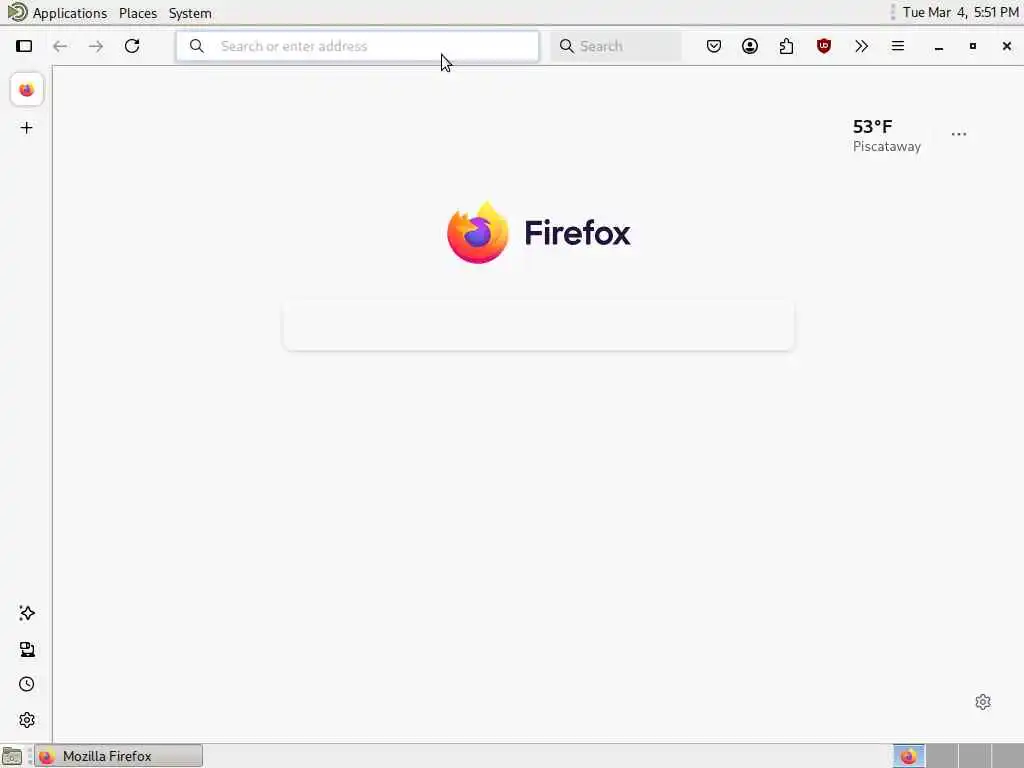1024x768 pixels.
Task: Open the Extensions puzzle icon
Action: click(786, 46)
